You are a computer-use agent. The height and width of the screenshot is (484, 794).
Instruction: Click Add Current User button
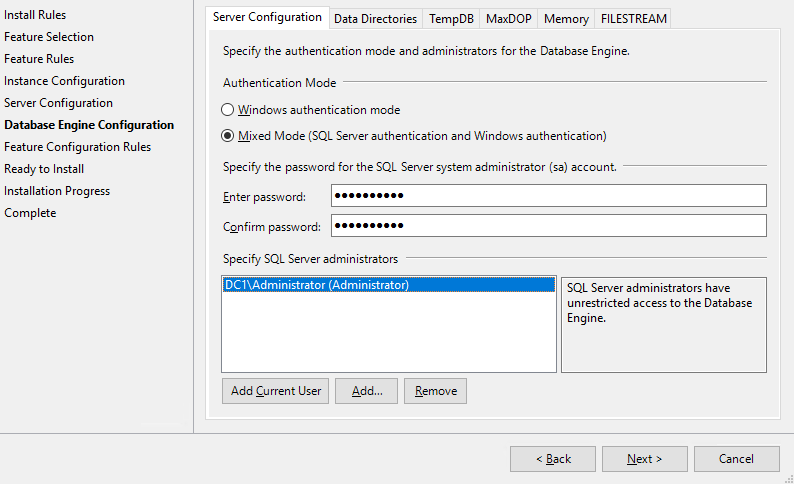pos(275,391)
